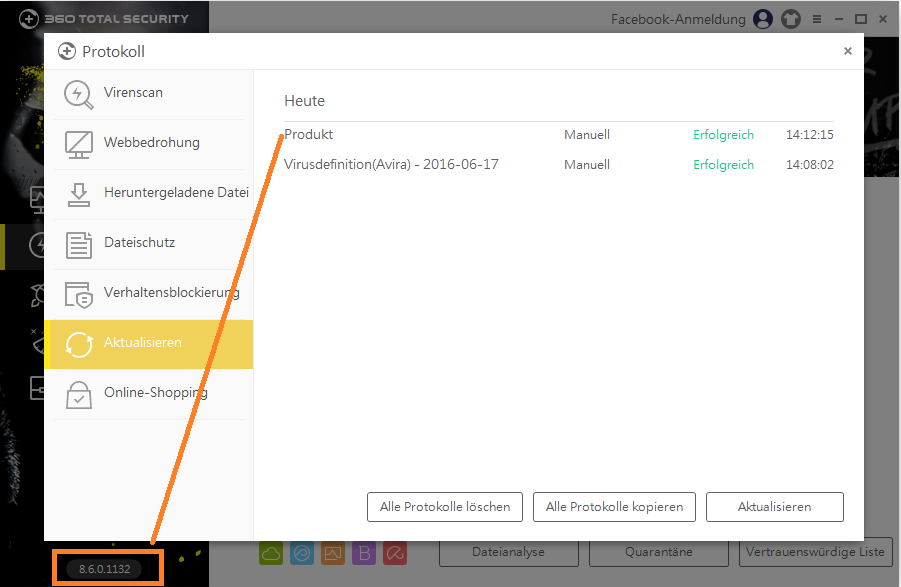This screenshot has height=587, width=901.
Task: Select the Webbedrohung log category
Action: coord(148,144)
